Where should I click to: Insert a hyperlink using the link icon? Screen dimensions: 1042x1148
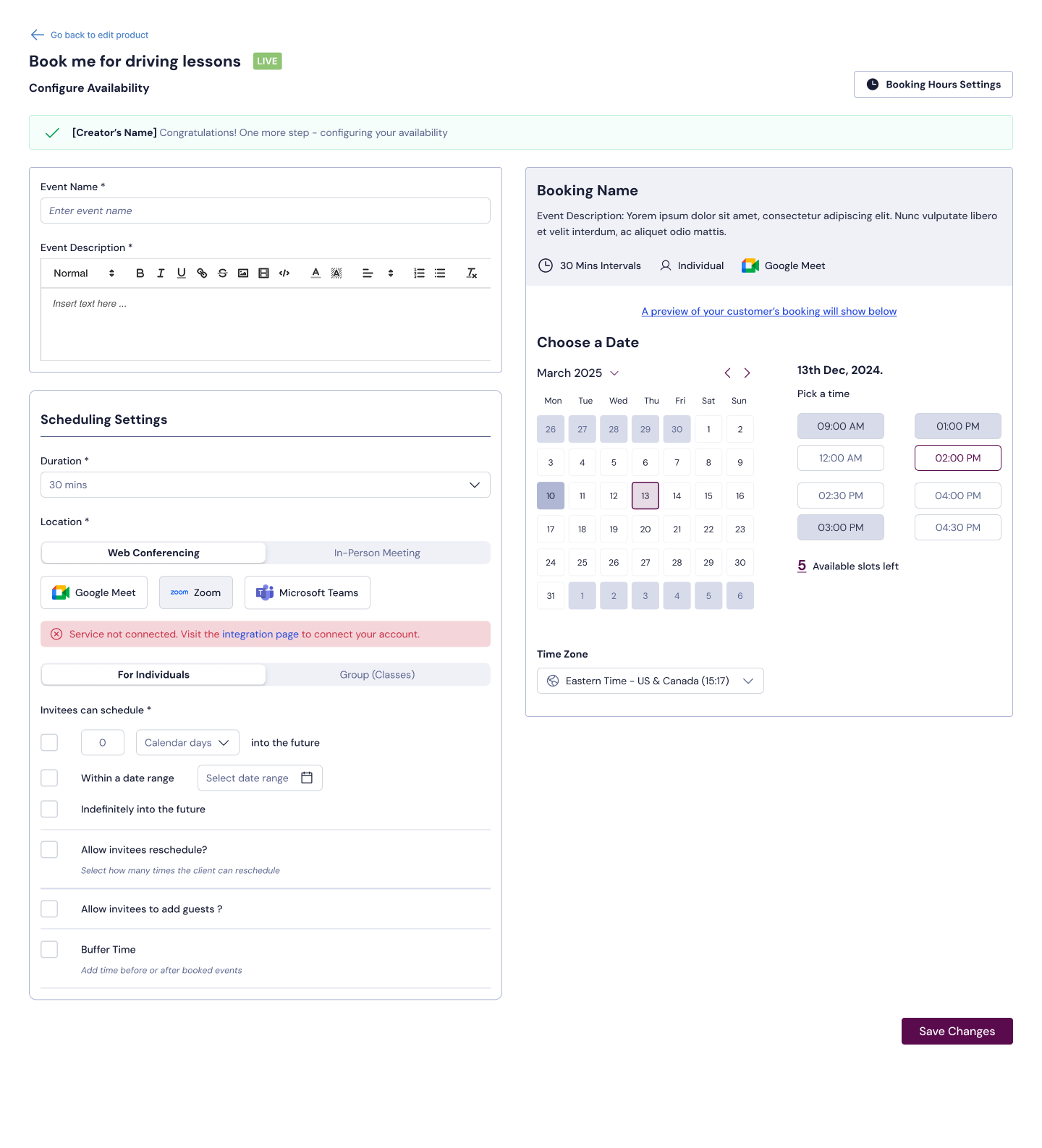coord(202,273)
